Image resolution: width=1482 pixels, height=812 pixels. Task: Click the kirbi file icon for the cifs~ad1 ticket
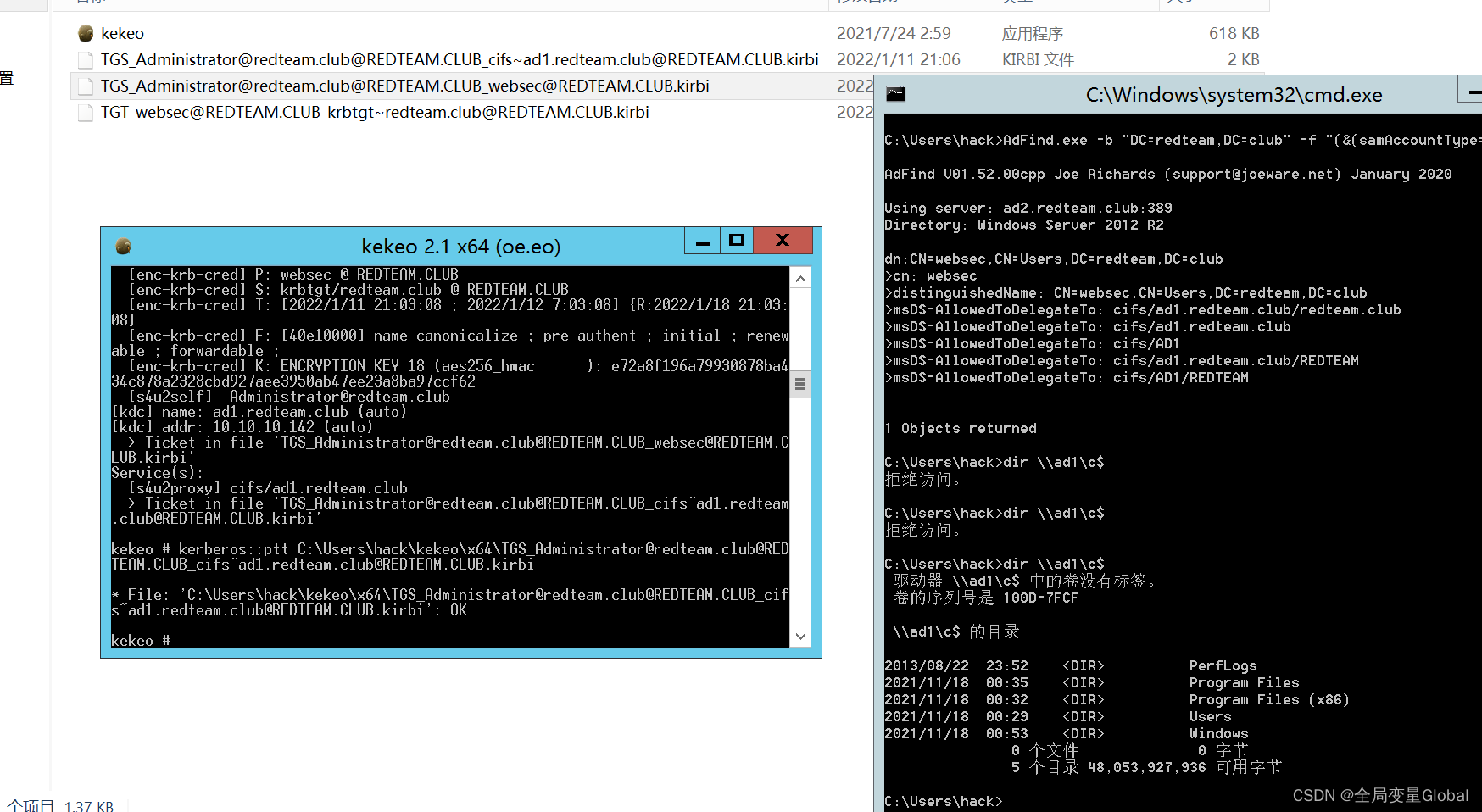(x=86, y=59)
